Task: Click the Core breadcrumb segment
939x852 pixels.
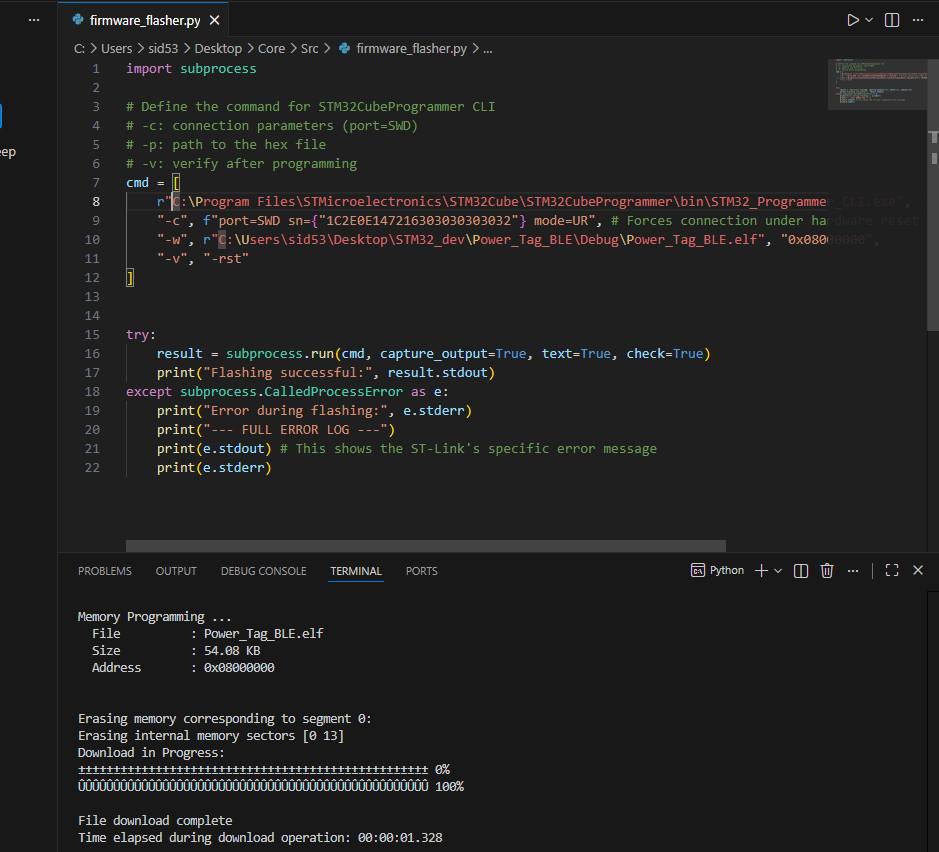Action: [271, 48]
